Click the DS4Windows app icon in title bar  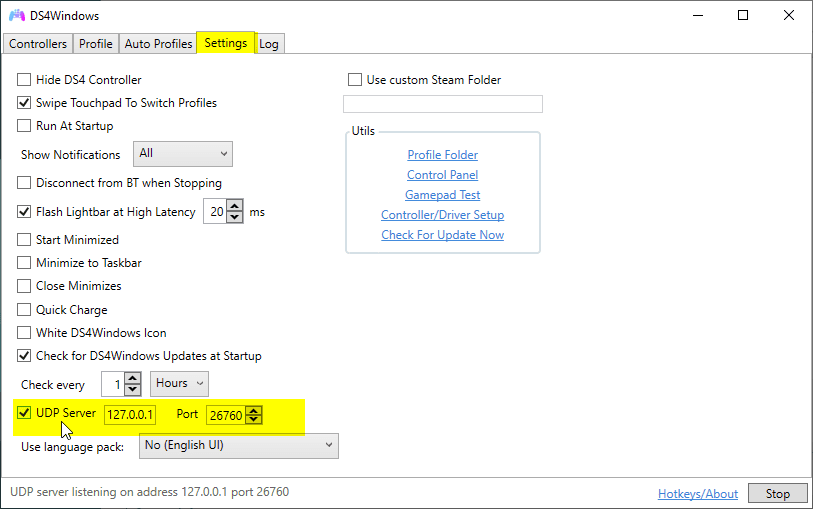tap(16, 16)
